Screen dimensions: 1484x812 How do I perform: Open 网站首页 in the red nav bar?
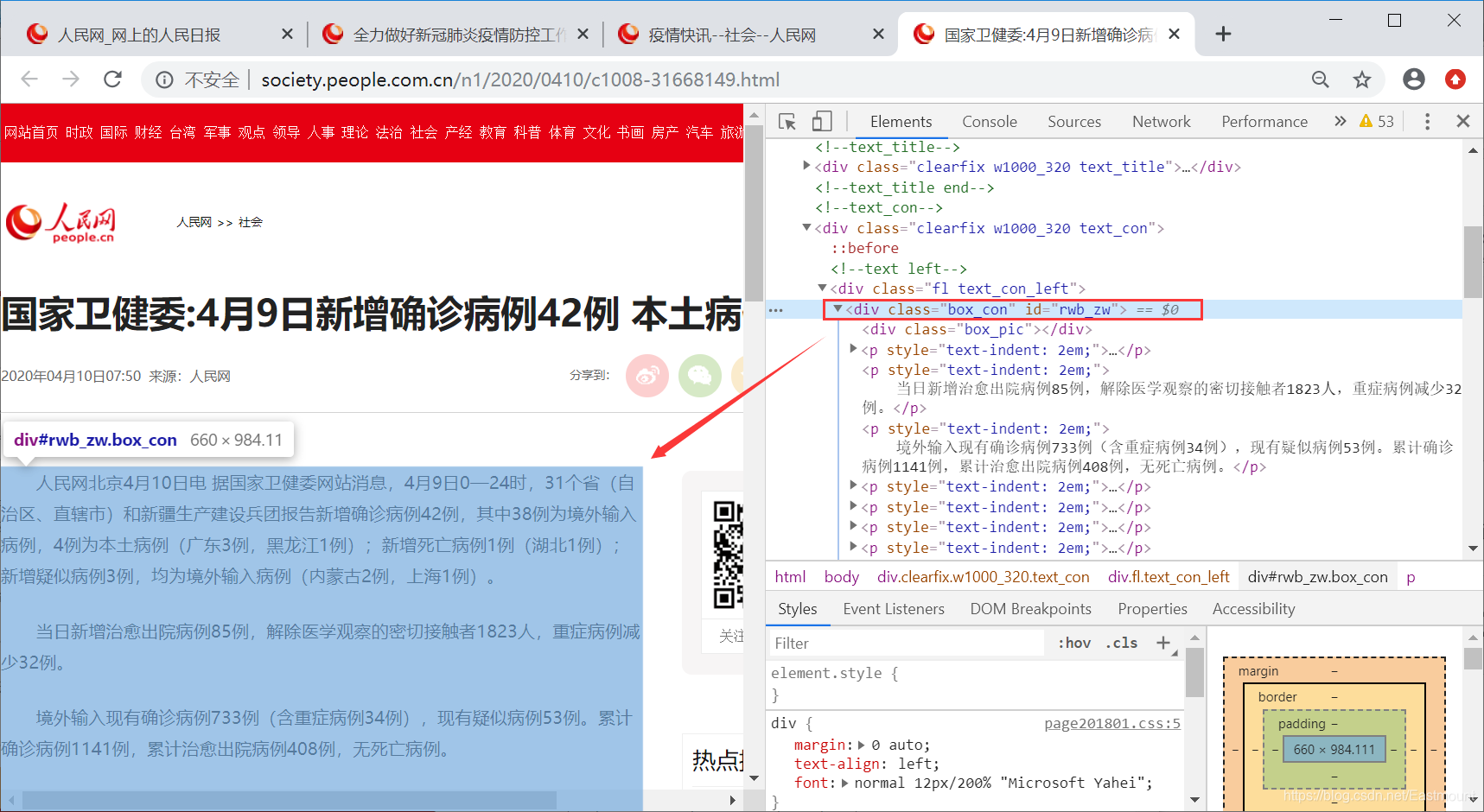coord(31,132)
